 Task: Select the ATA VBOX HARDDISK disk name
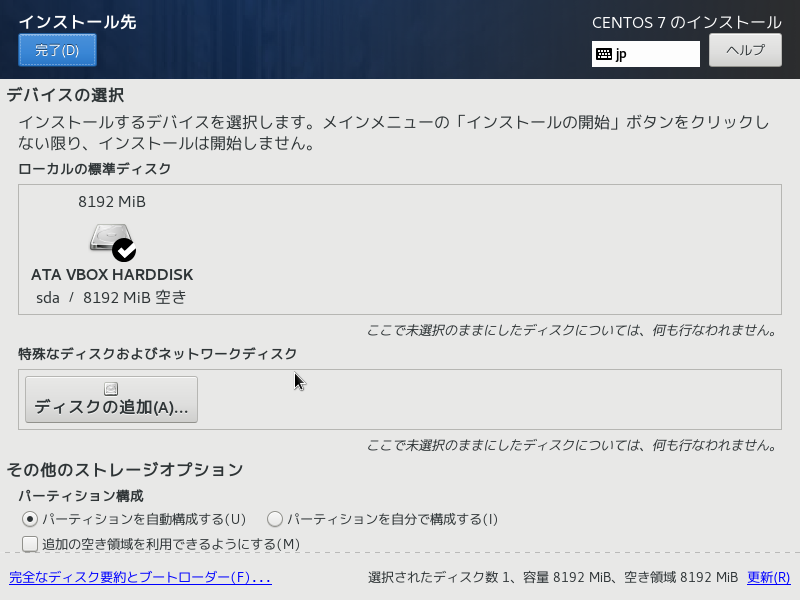click(112, 274)
